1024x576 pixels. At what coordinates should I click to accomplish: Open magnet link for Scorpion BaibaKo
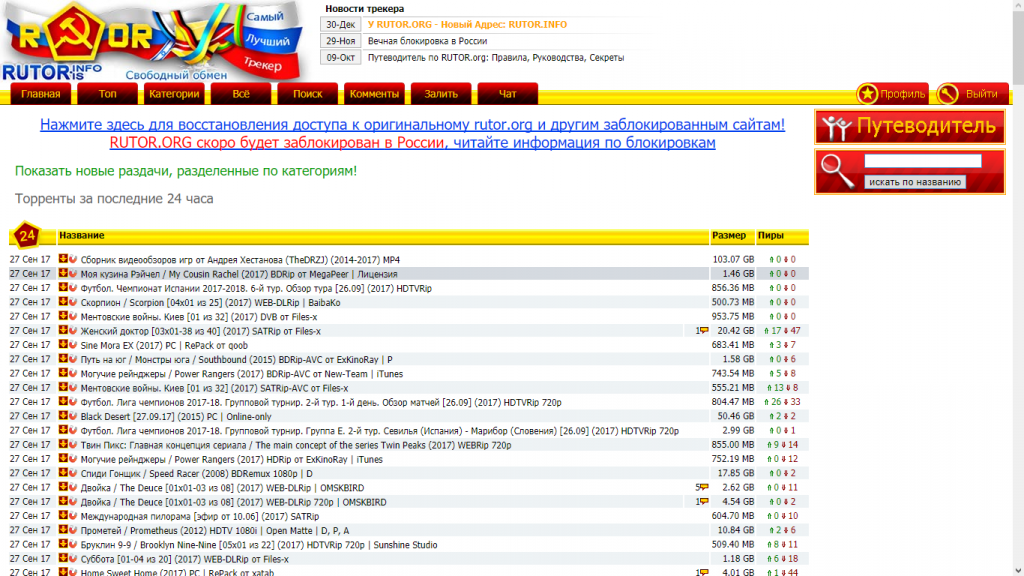tap(72, 302)
